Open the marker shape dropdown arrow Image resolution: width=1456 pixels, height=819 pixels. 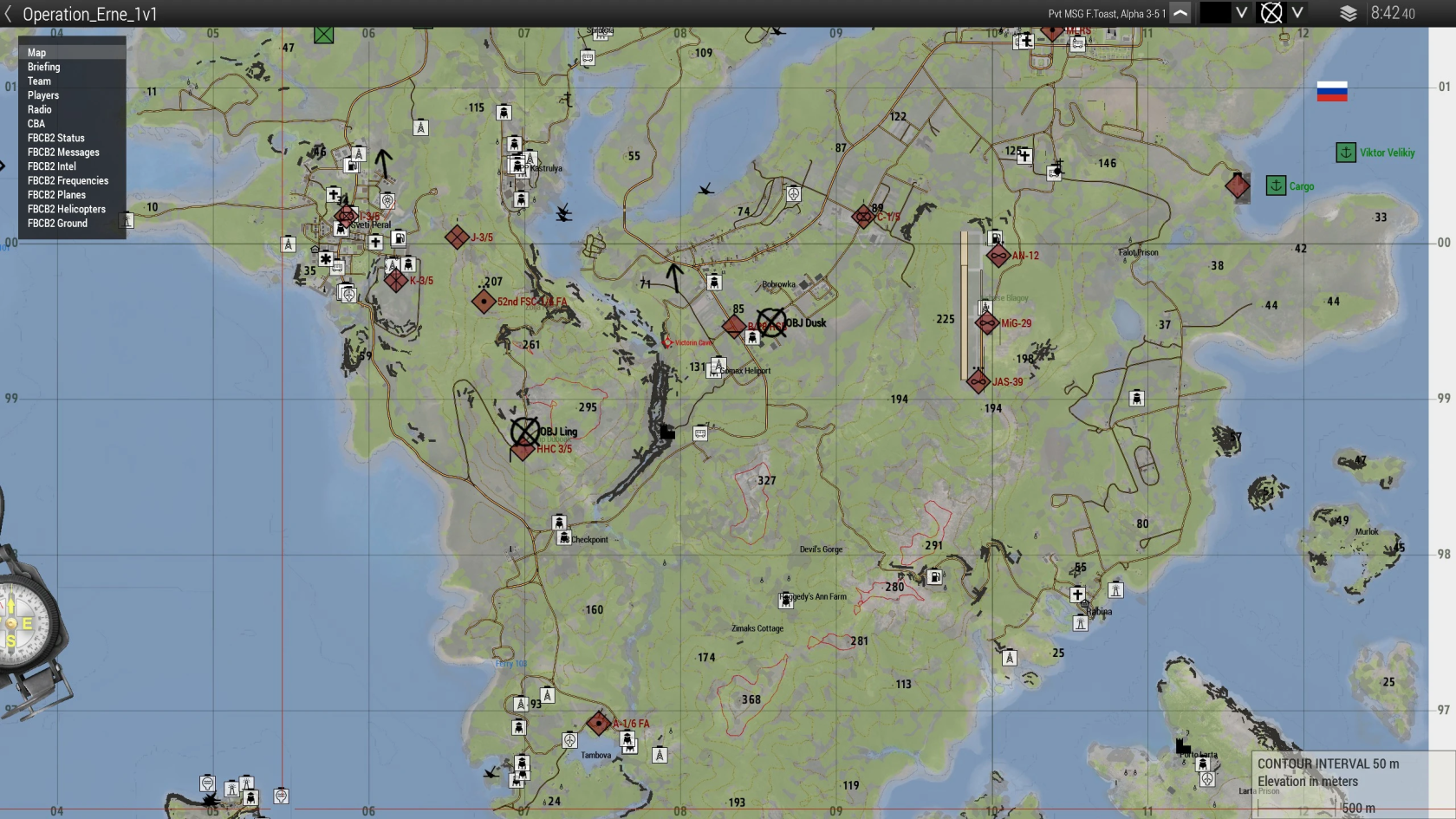tap(1297, 13)
